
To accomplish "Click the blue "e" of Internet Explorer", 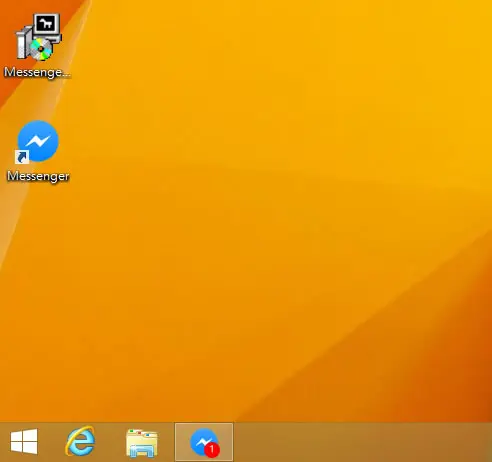I will [81, 442].
